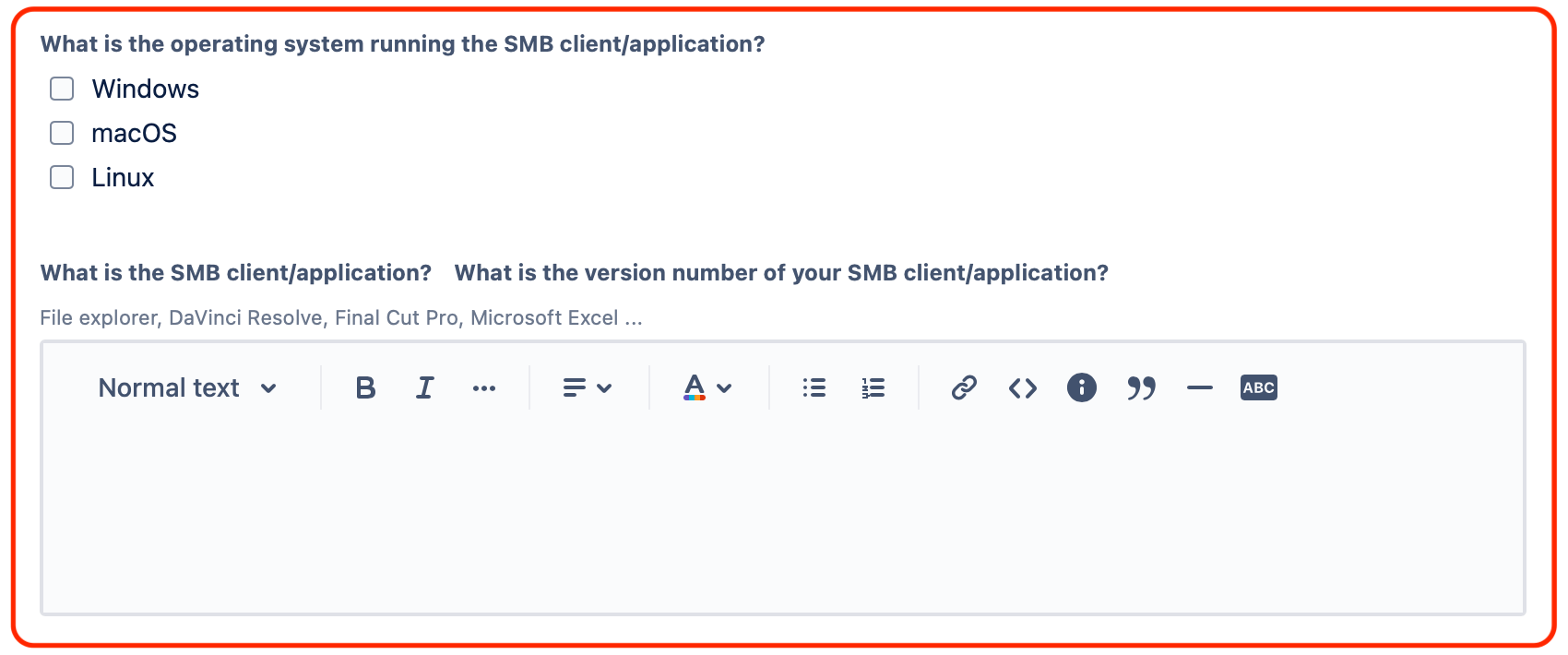Insert a bullet list
This screenshot has width=1568, height=655.
pos(814,388)
